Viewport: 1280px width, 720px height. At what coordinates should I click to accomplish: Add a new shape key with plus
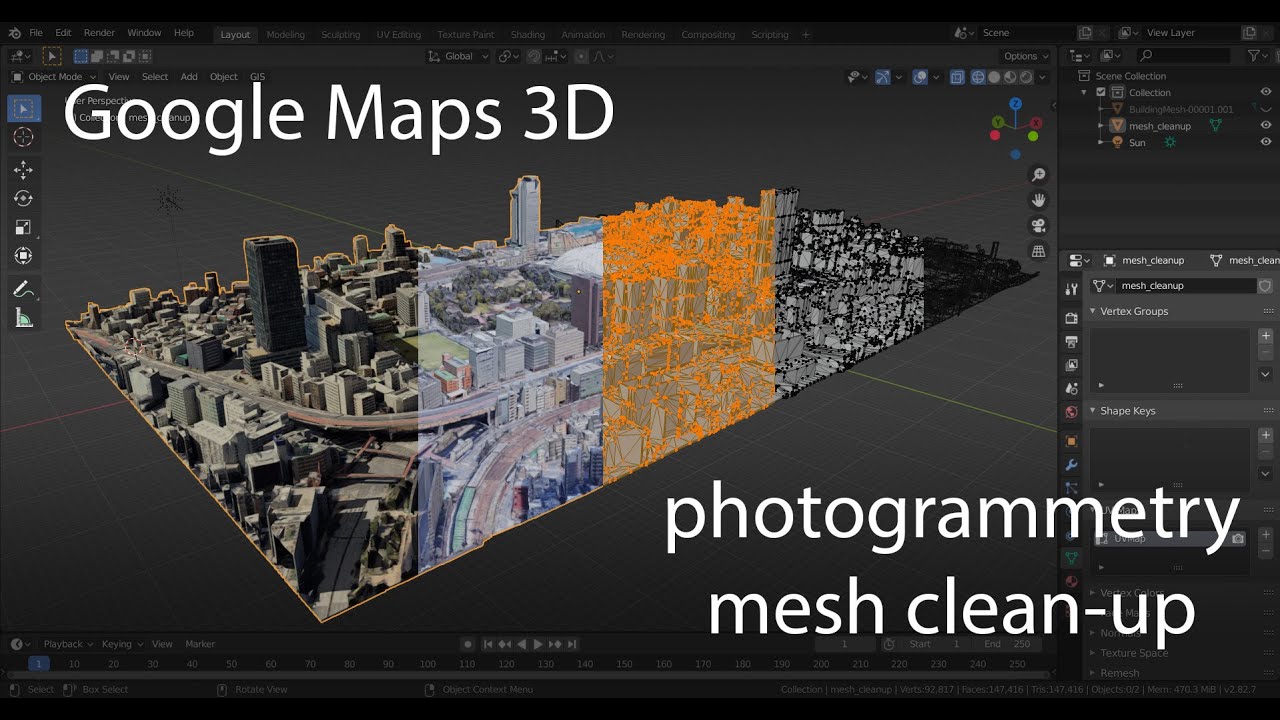pos(1265,435)
